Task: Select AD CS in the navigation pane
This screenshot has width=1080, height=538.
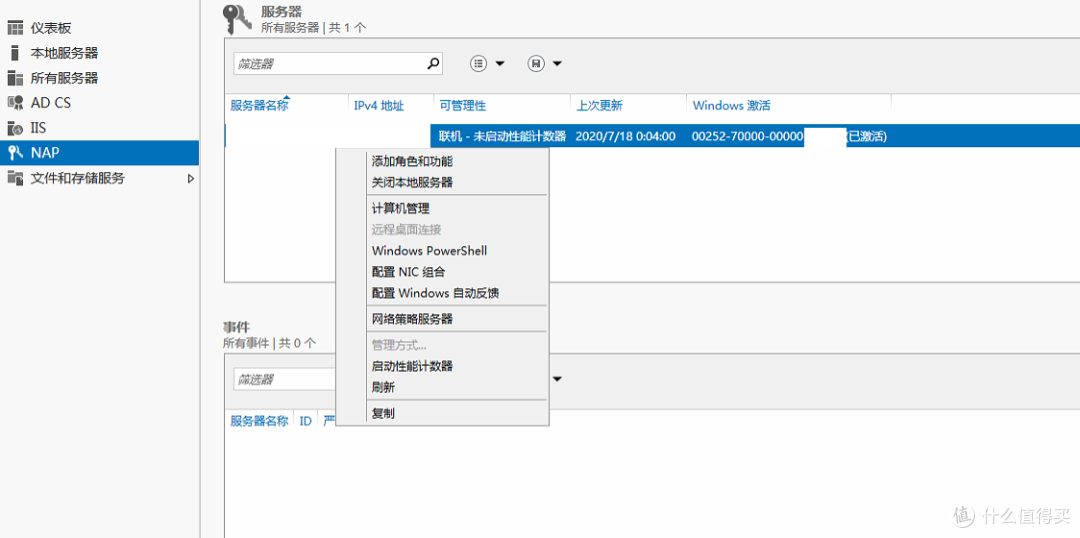Action: (51, 103)
